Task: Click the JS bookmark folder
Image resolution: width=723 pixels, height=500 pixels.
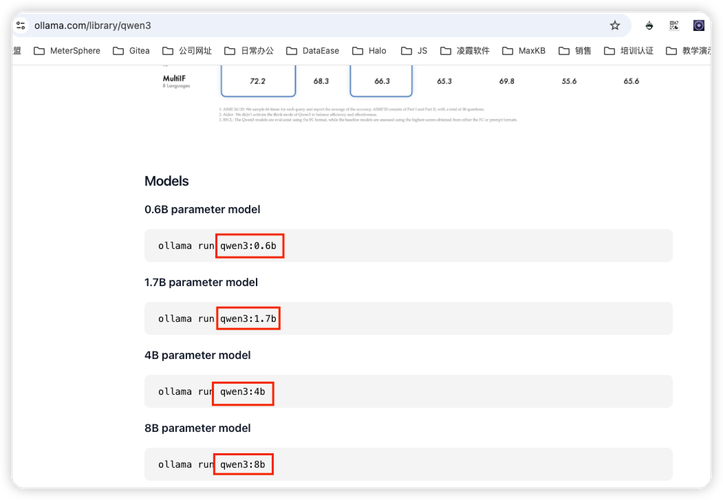Action: (414, 50)
